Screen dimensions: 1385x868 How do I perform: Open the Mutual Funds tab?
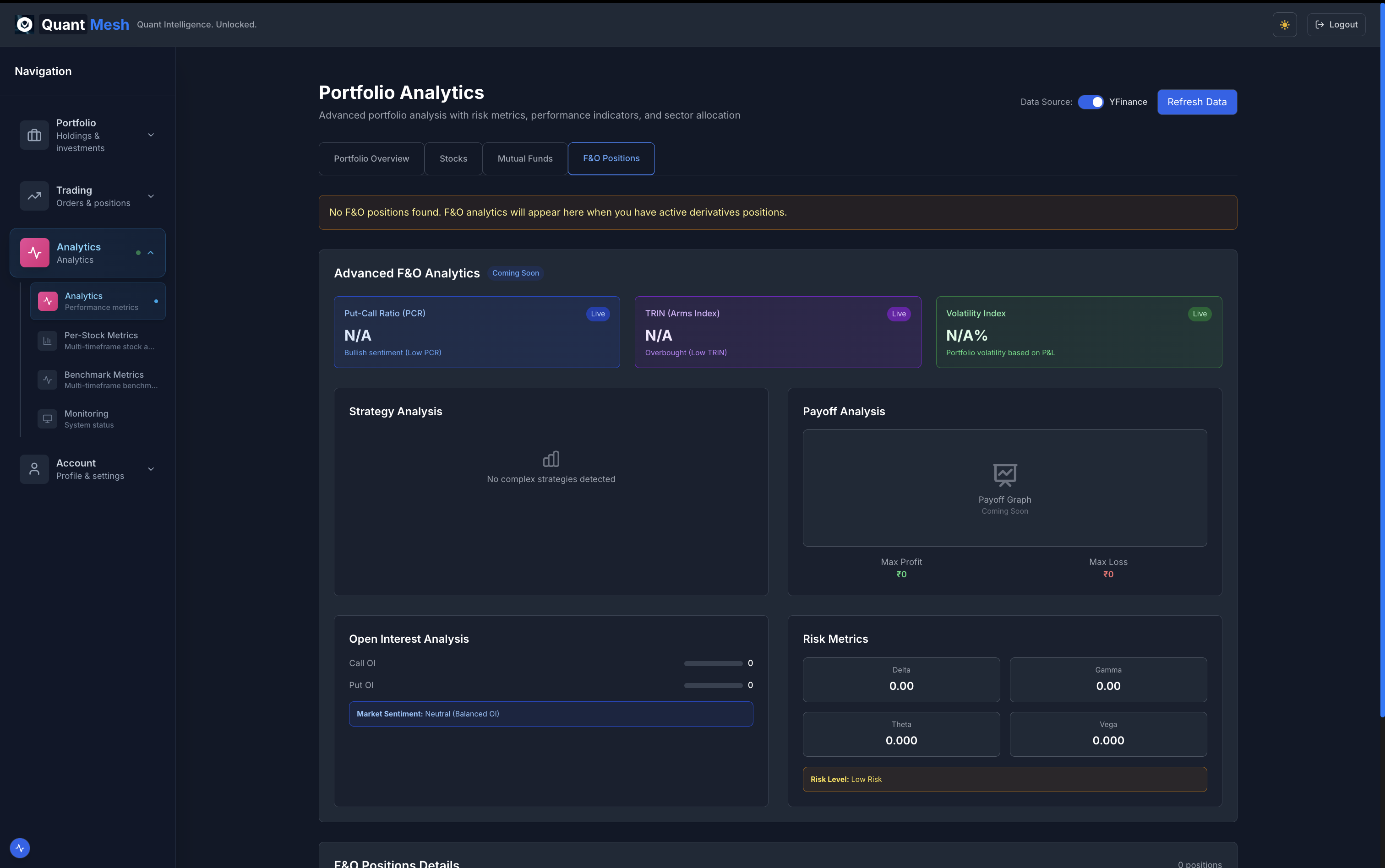(524, 158)
